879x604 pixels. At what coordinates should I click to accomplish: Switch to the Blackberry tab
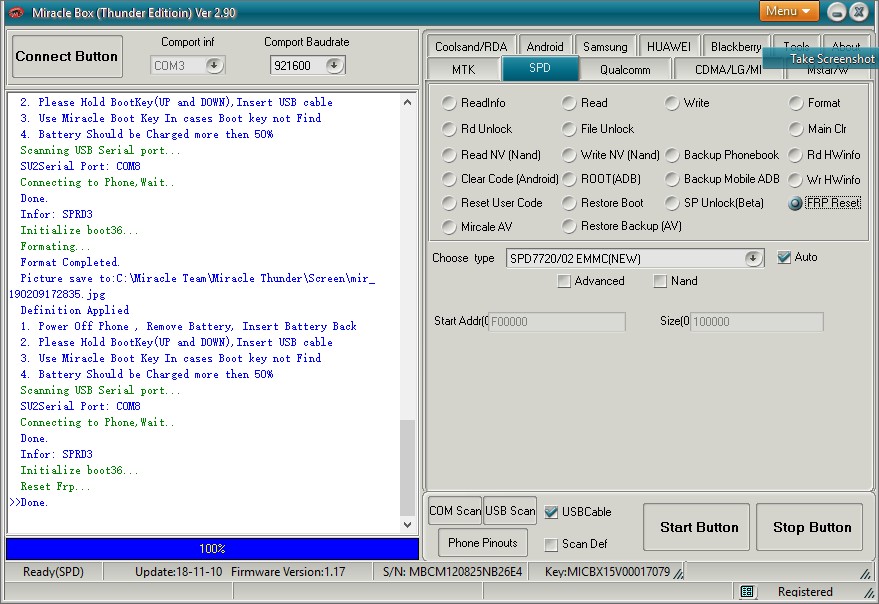pos(735,47)
